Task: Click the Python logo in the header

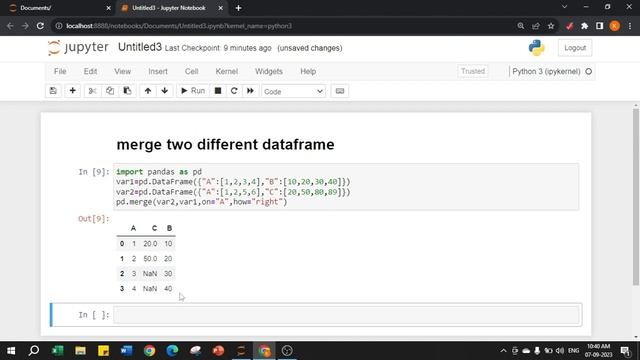Action: pyautogui.click(x=536, y=48)
